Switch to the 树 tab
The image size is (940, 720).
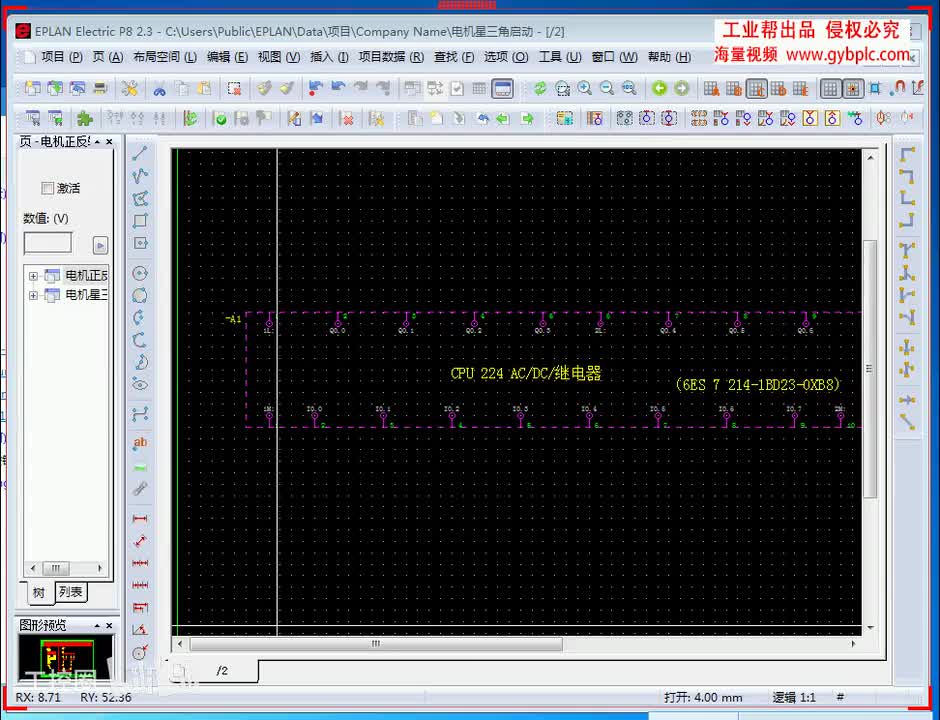tap(38, 592)
